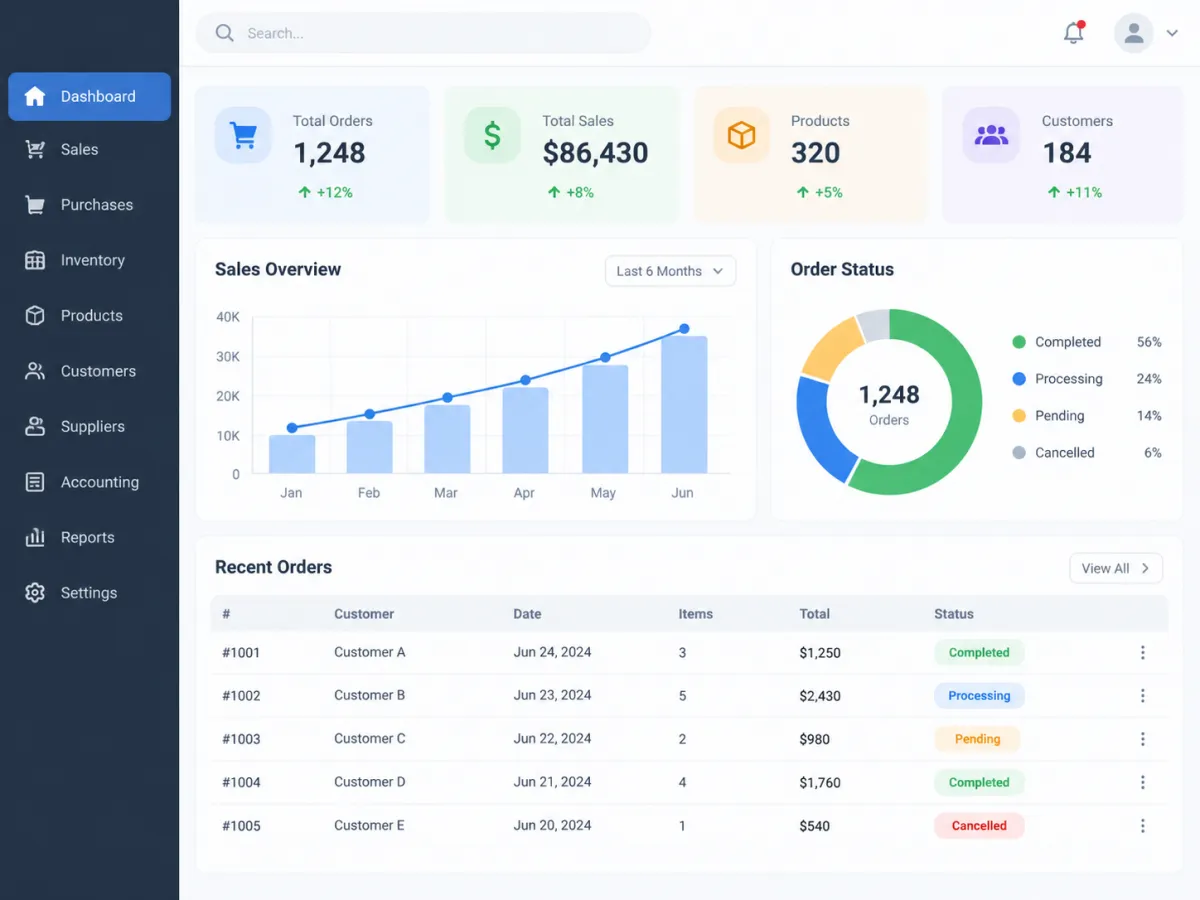Click the Completed badge for order #1001

click(x=979, y=653)
